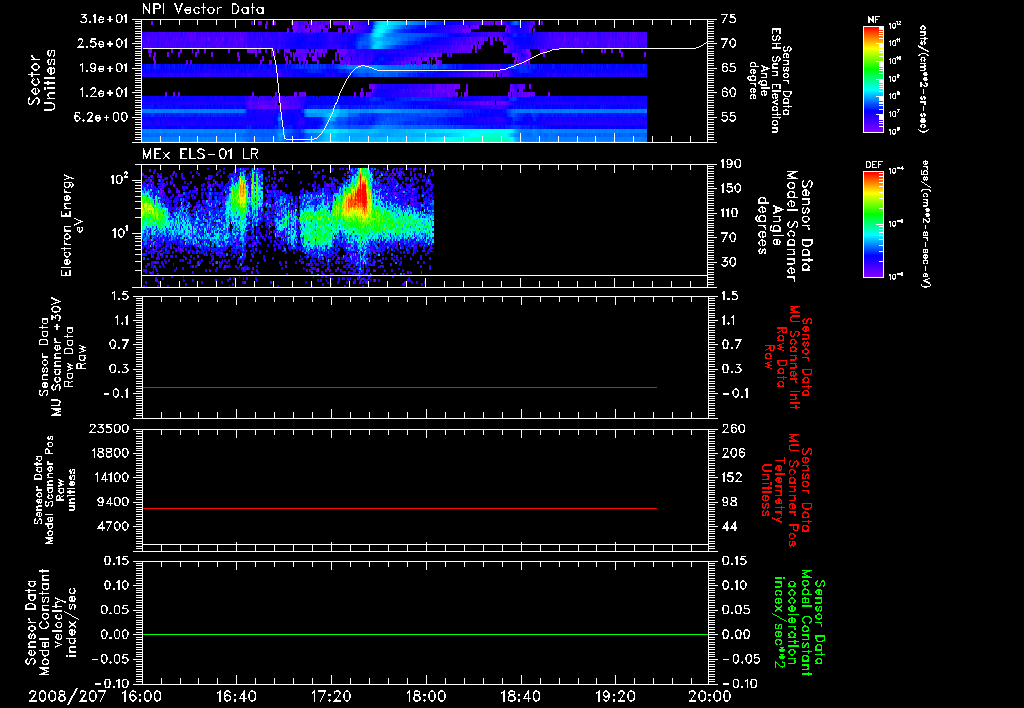This screenshot has width=1024, height=708.
Task: Click the '14100' scanner position tick
Action: click(109, 477)
